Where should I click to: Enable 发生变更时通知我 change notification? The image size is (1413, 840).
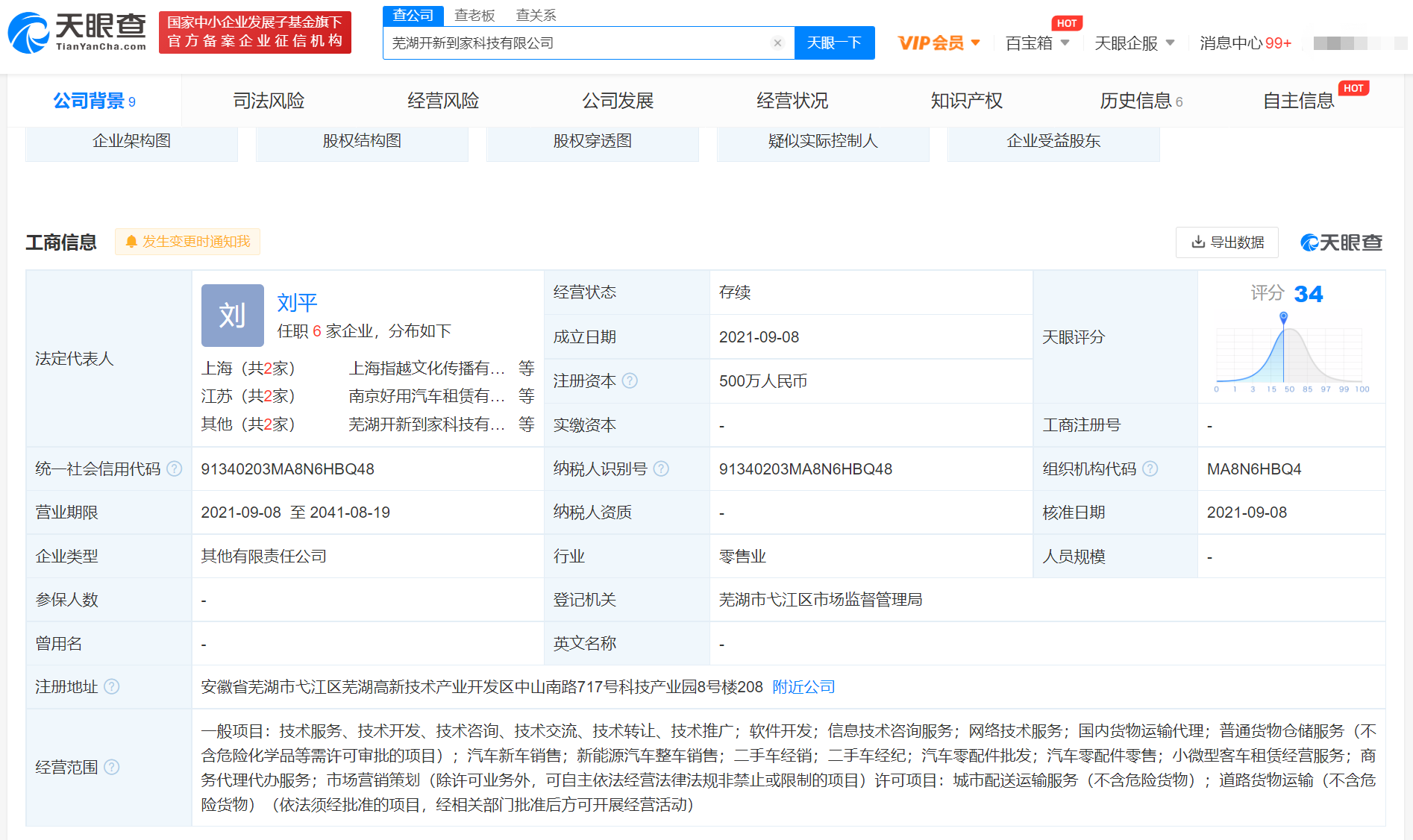pos(187,242)
